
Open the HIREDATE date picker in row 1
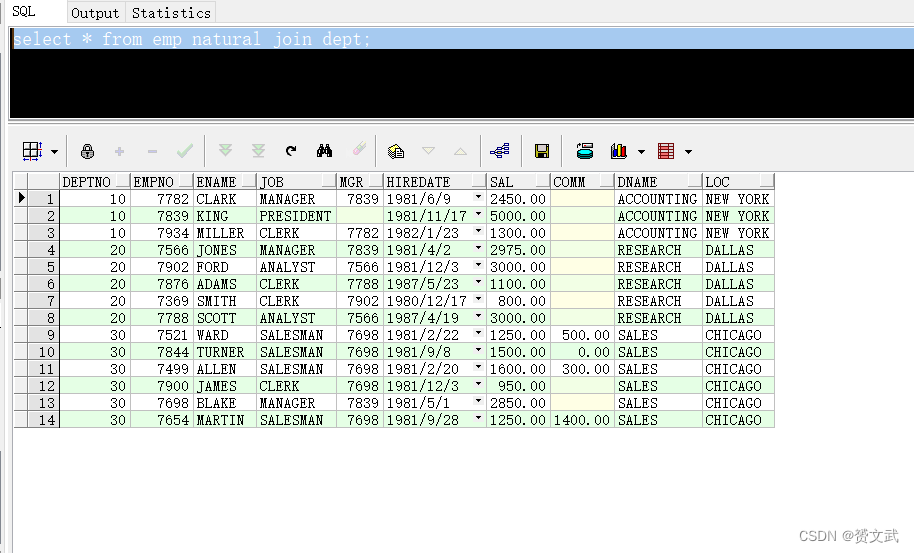[478, 199]
